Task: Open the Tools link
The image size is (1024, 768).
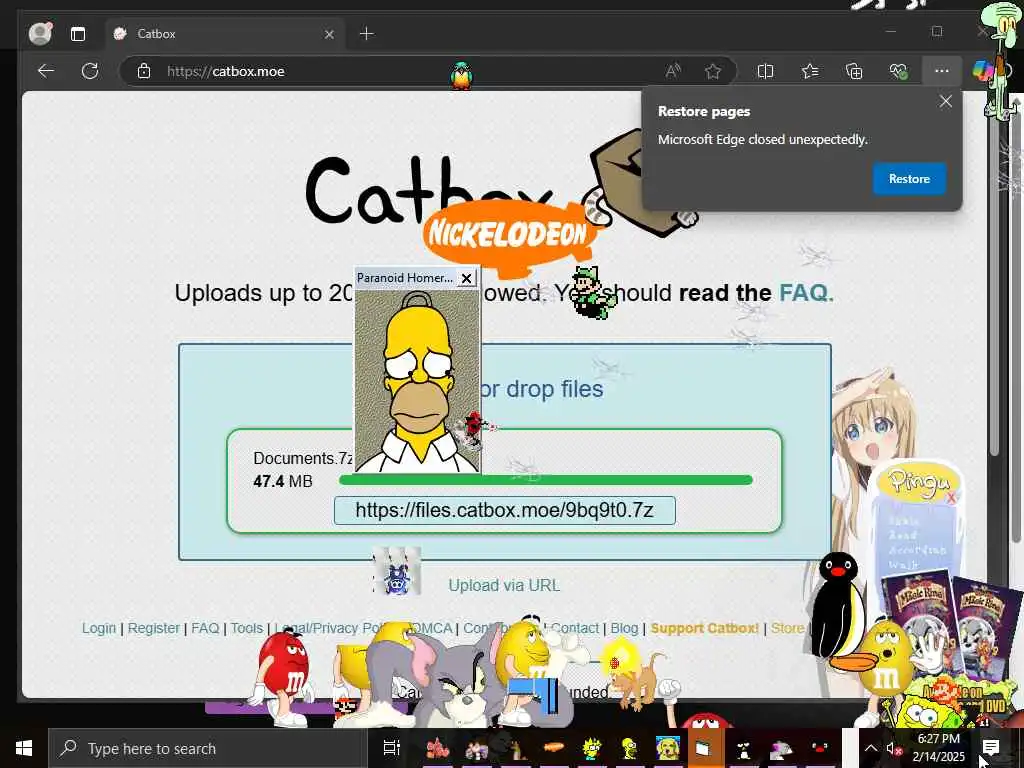Action: 247,628
